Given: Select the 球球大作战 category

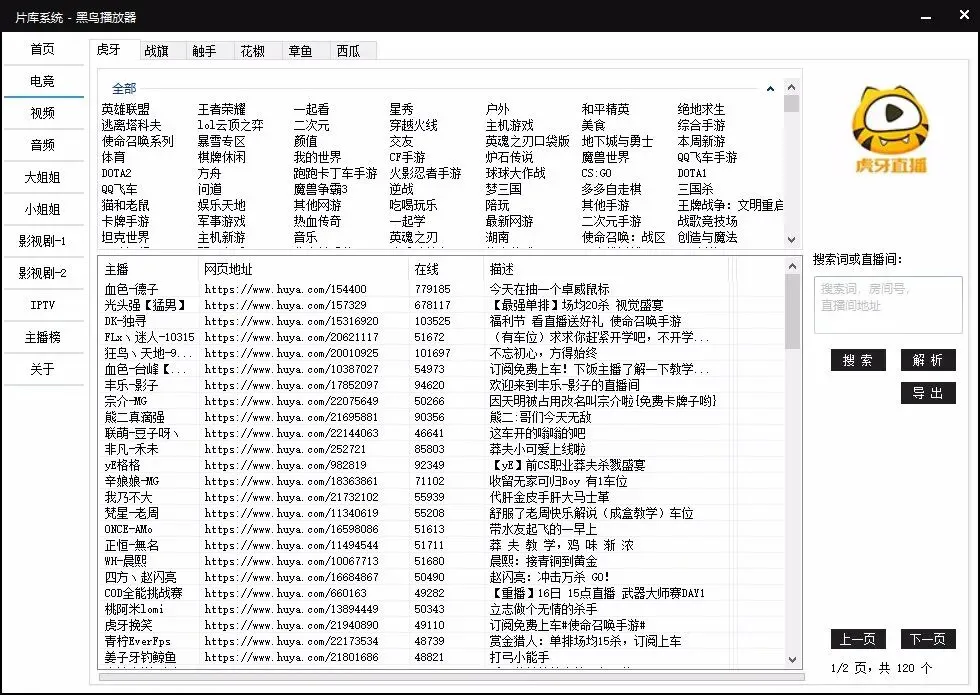Looking at the screenshot, I should [516, 173].
